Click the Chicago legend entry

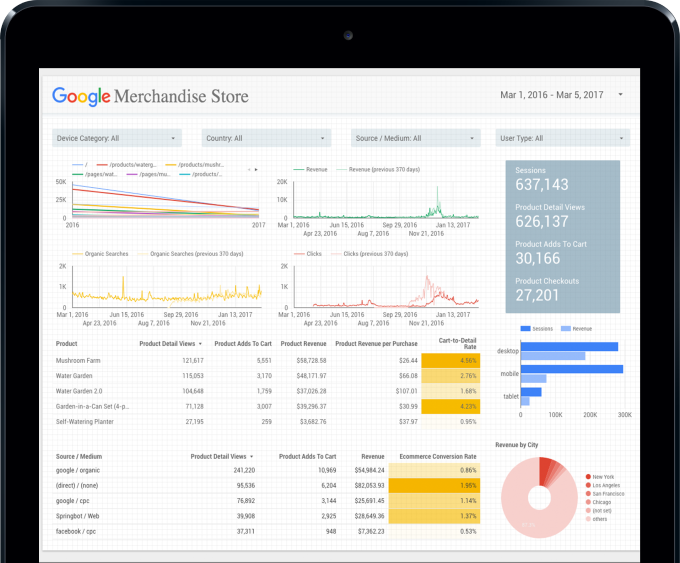coord(598,502)
